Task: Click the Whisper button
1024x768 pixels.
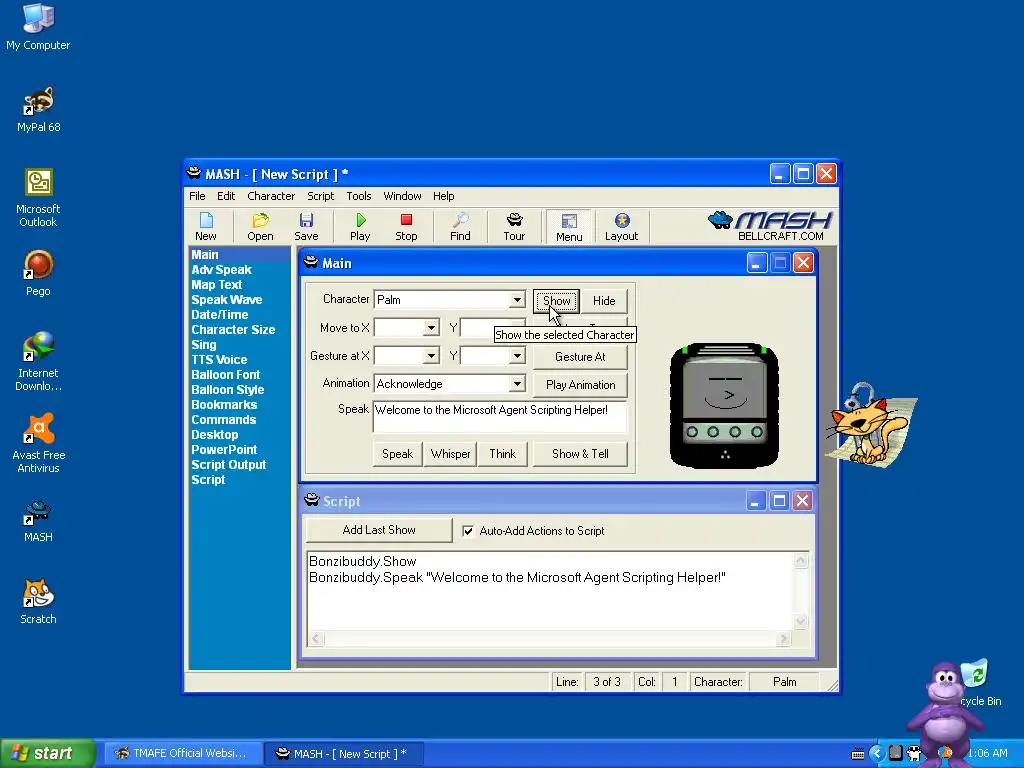Action: [x=450, y=454]
